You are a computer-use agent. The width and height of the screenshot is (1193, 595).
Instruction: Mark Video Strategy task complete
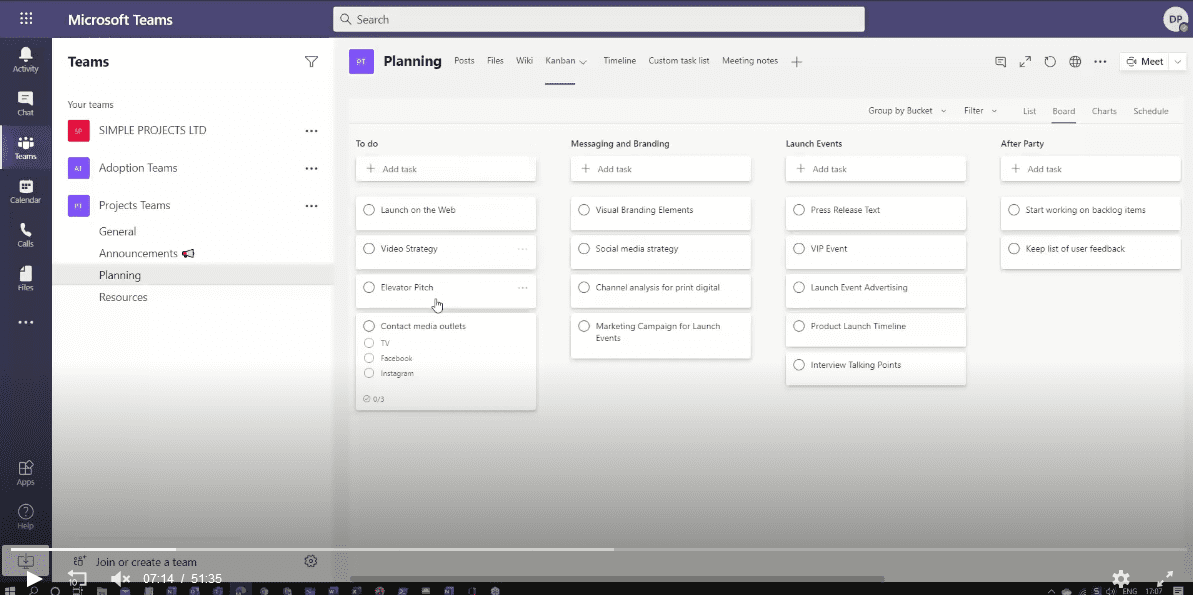[x=369, y=249]
